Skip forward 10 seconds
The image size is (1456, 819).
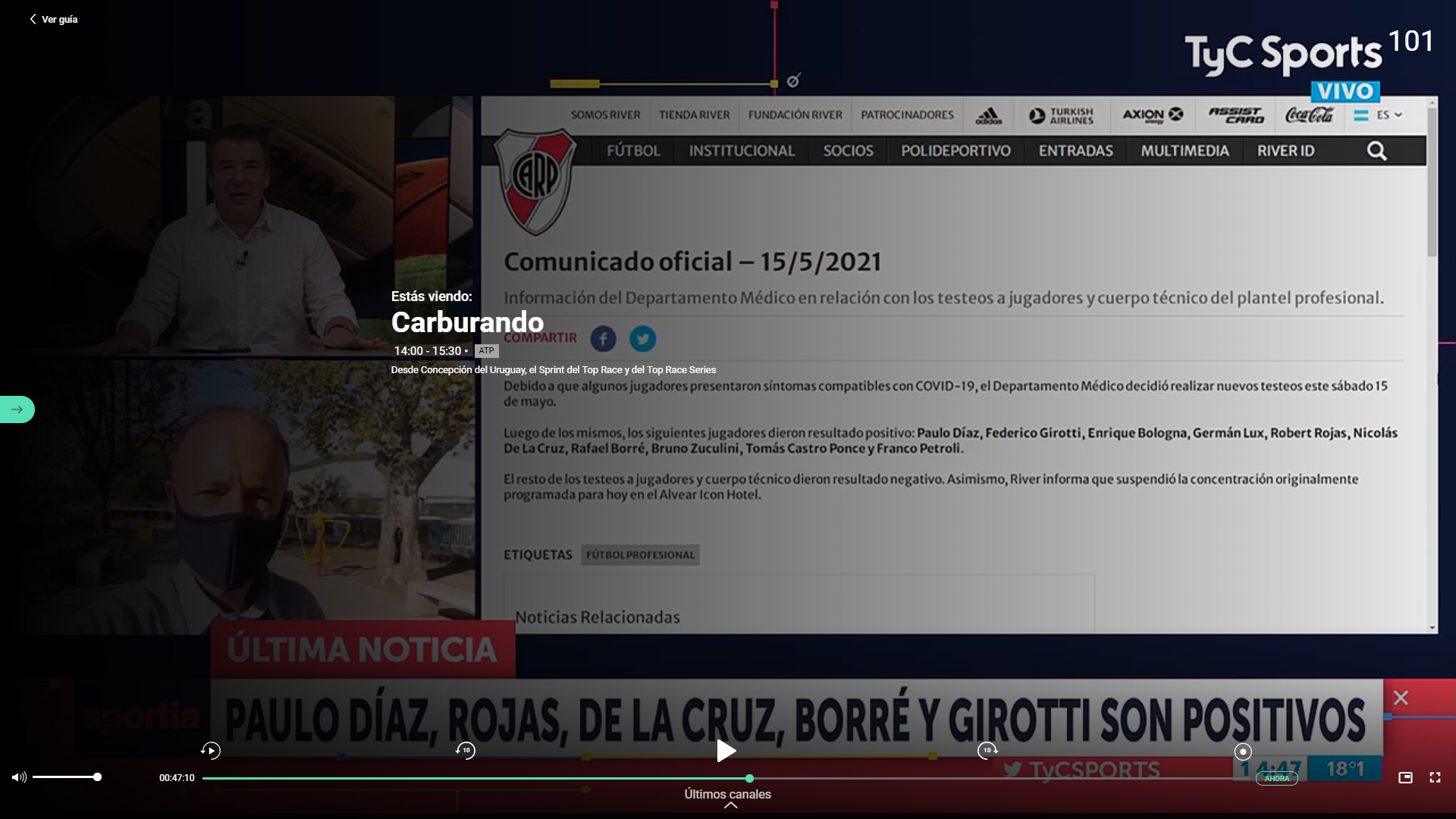point(987,751)
